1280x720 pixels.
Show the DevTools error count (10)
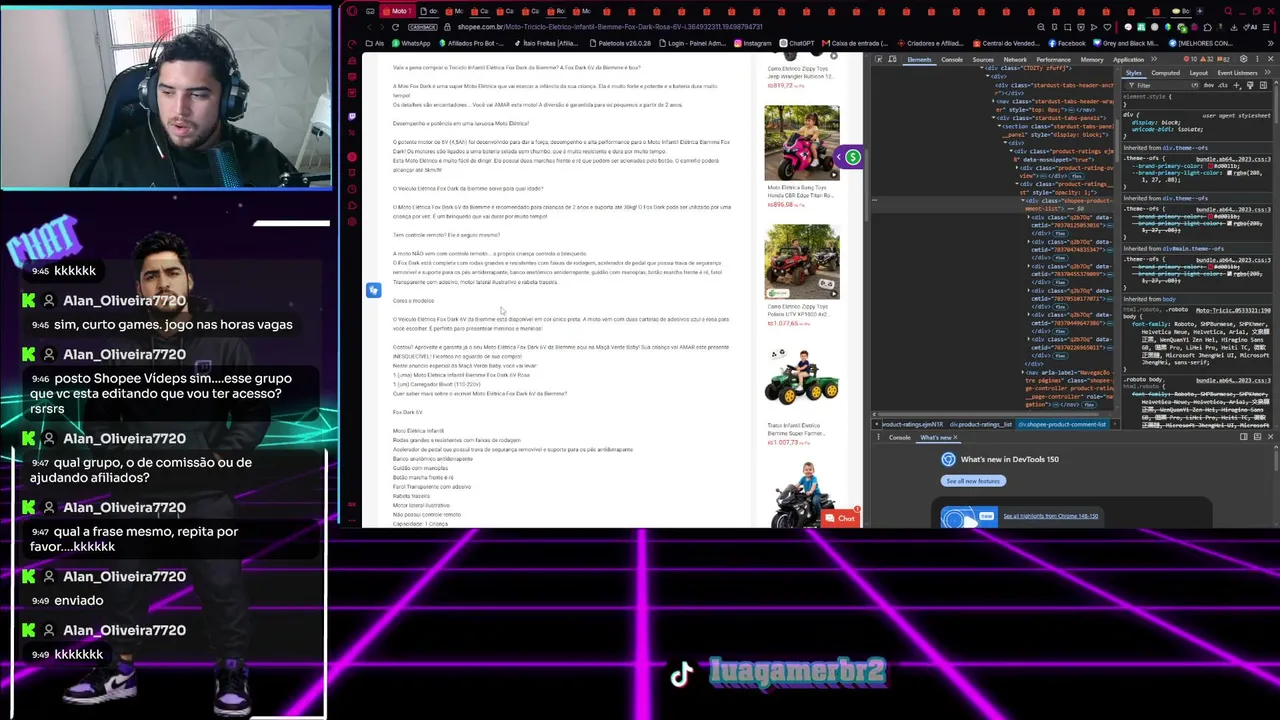point(1190,60)
